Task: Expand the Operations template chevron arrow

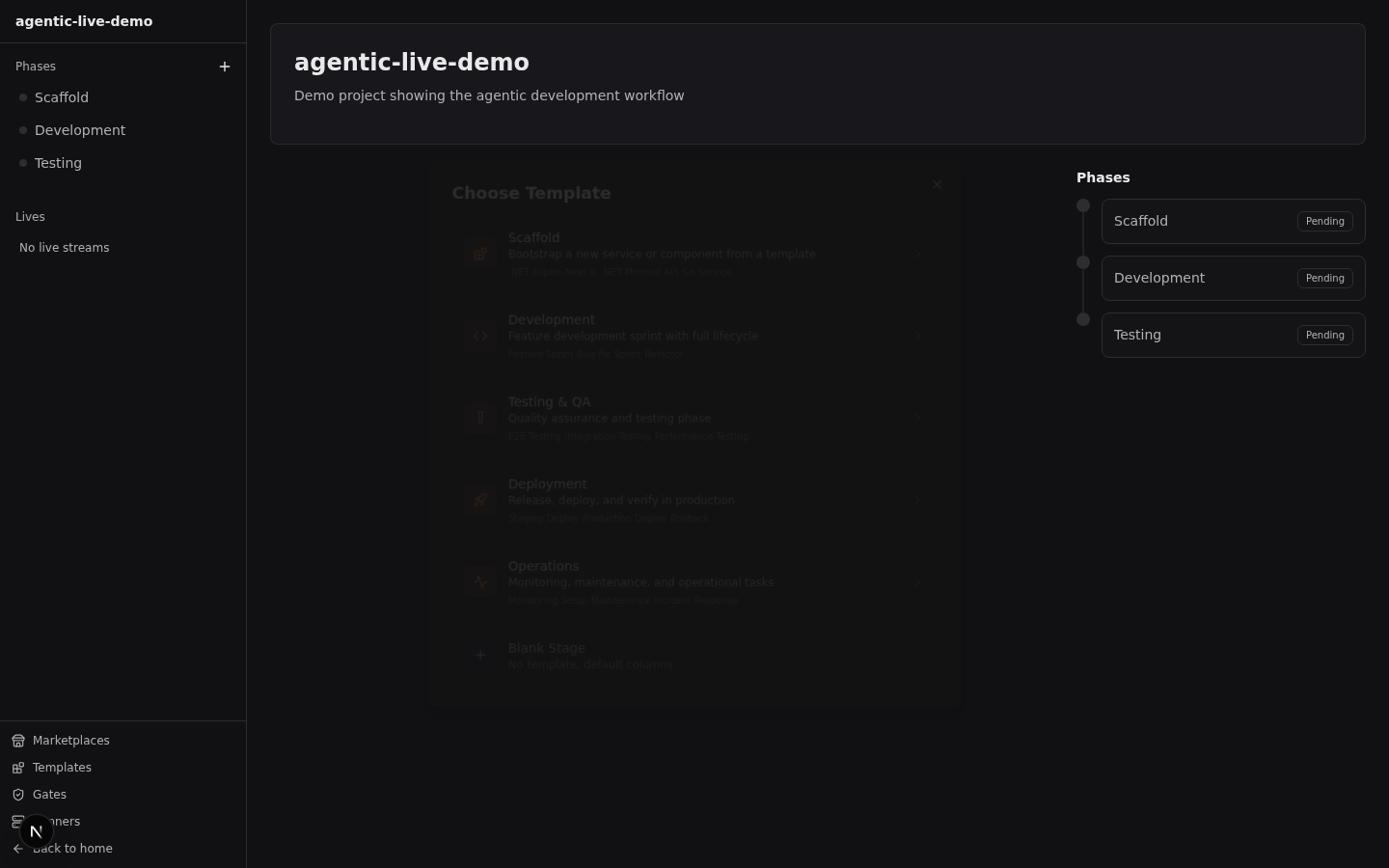Action: point(918,582)
